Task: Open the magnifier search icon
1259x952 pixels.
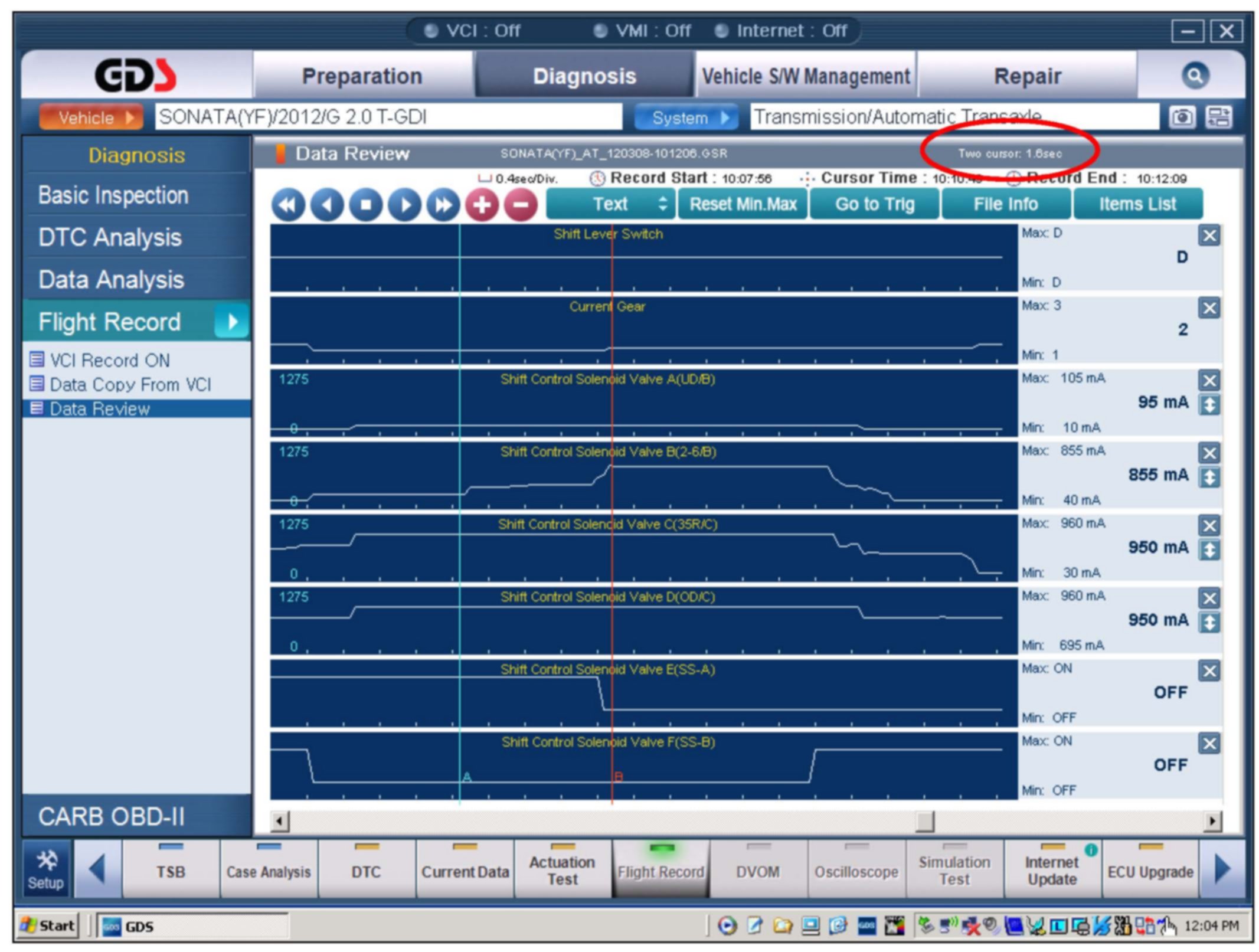Action: pos(1195,76)
